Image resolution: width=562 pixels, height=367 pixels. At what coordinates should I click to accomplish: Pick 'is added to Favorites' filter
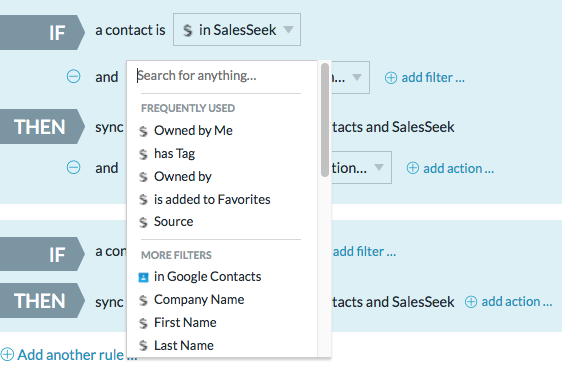pyautogui.click(x=212, y=199)
